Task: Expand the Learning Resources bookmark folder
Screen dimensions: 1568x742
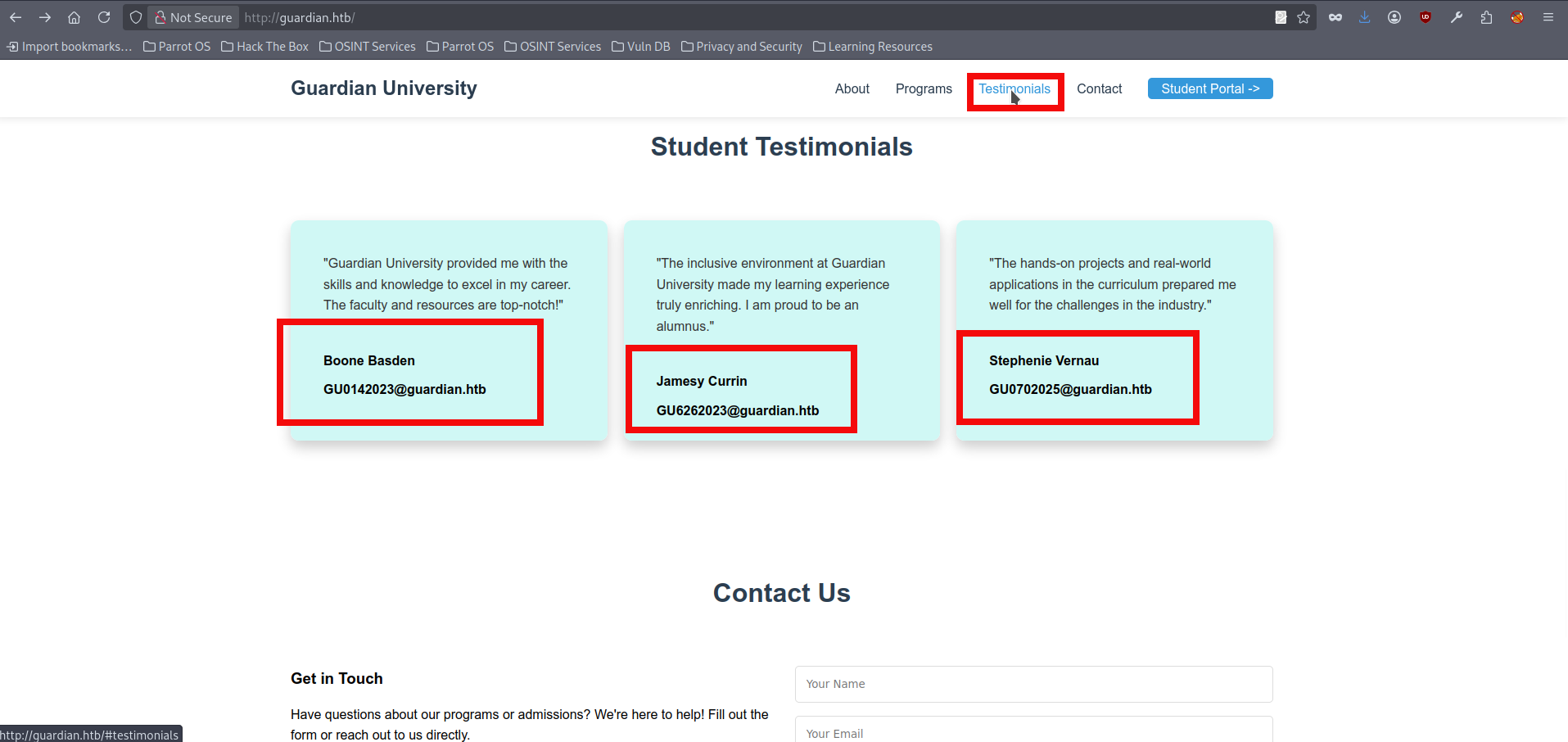Action: click(872, 47)
